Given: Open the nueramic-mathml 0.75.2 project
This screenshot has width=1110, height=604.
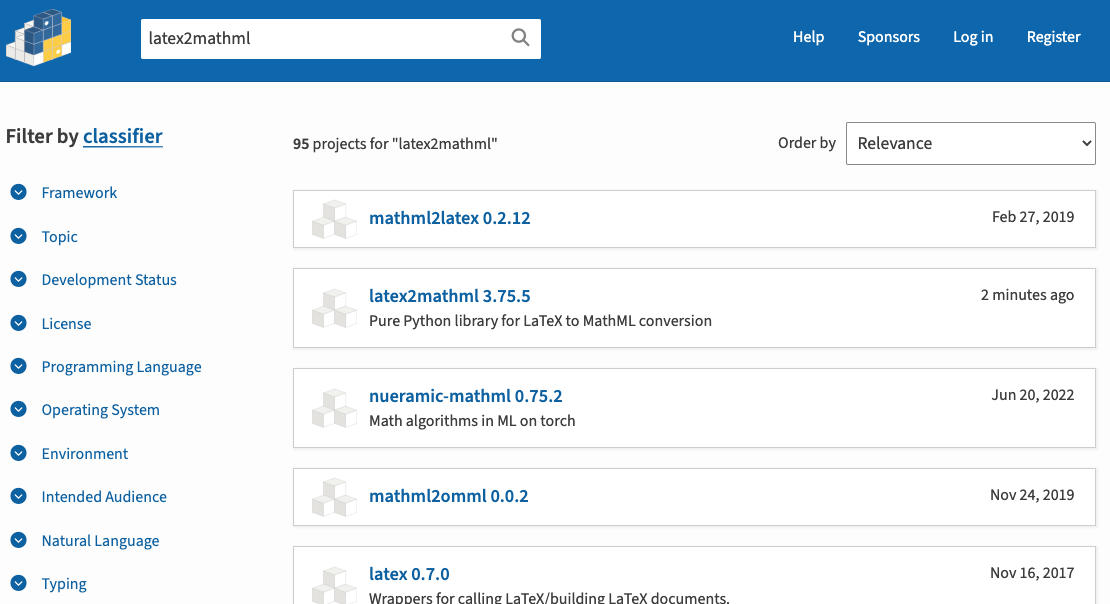Looking at the screenshot, I should pos(466,396).
